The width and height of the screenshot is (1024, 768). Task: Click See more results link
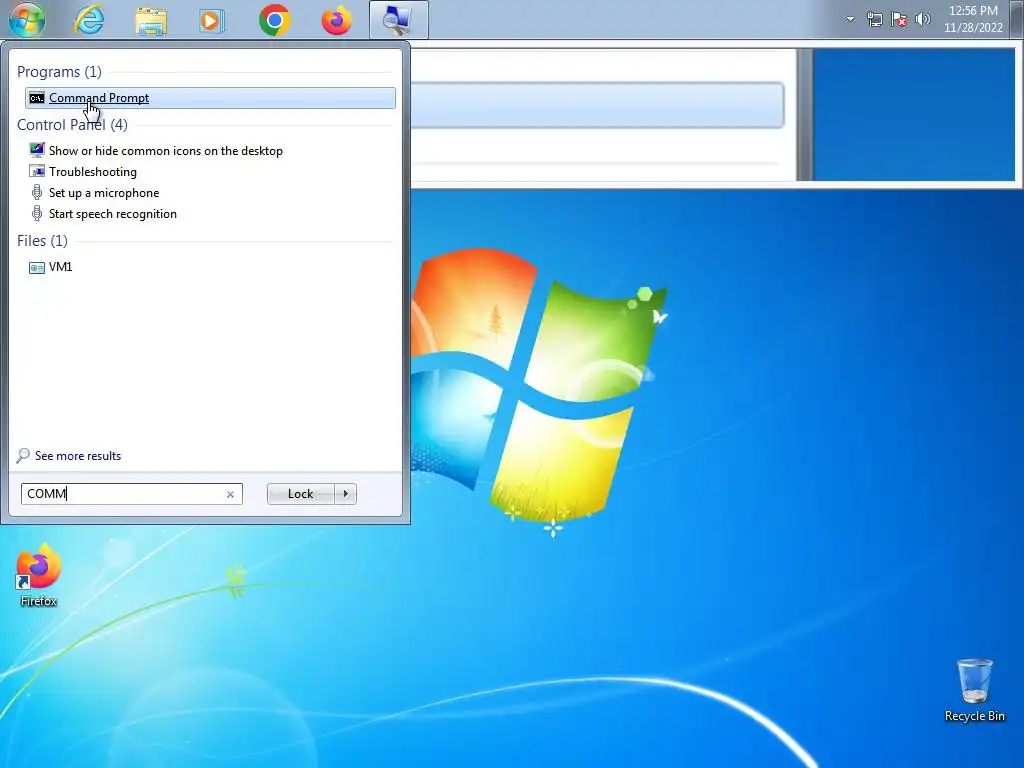78,456
